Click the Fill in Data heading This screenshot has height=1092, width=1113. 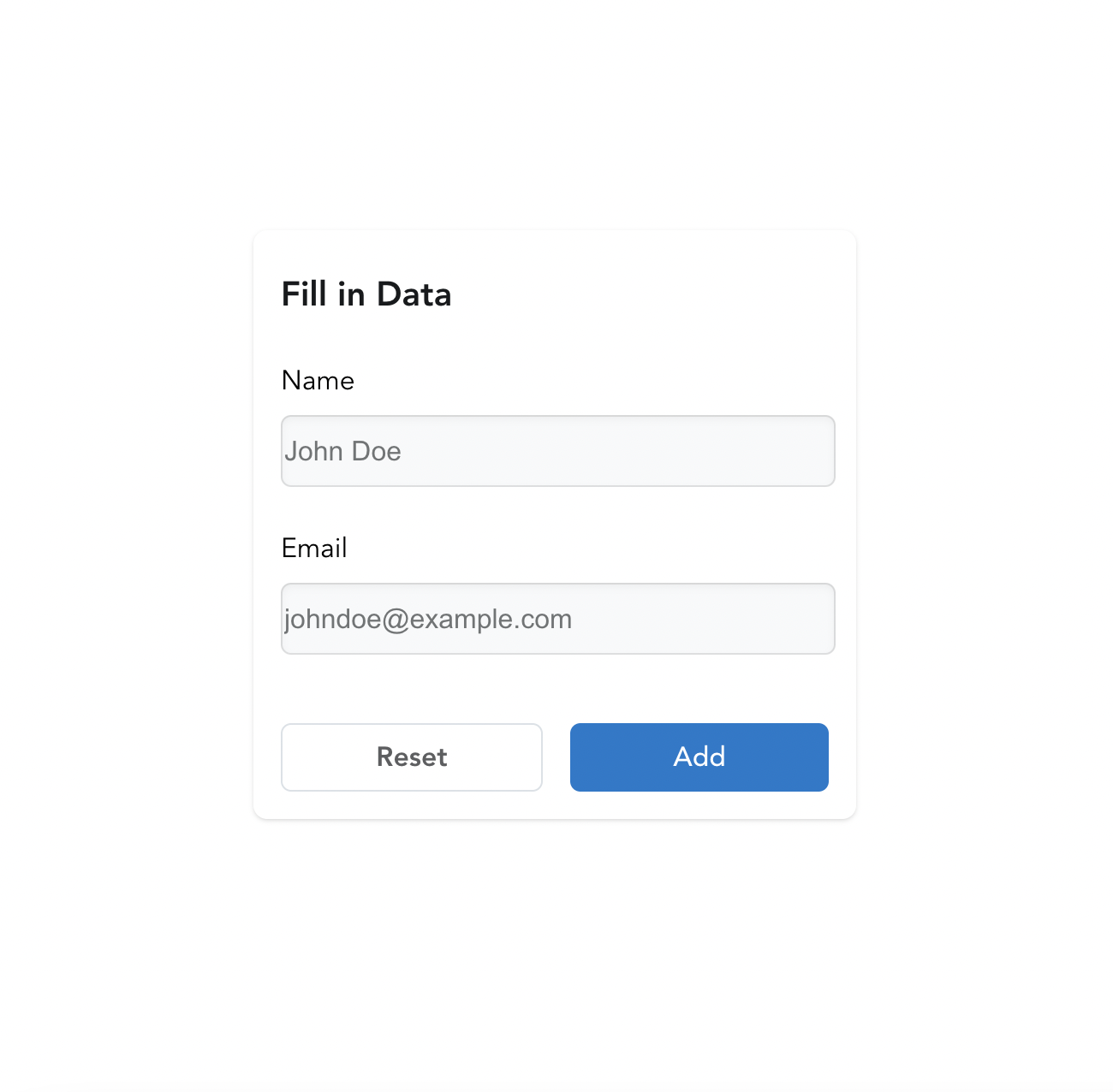pos(366,294)
